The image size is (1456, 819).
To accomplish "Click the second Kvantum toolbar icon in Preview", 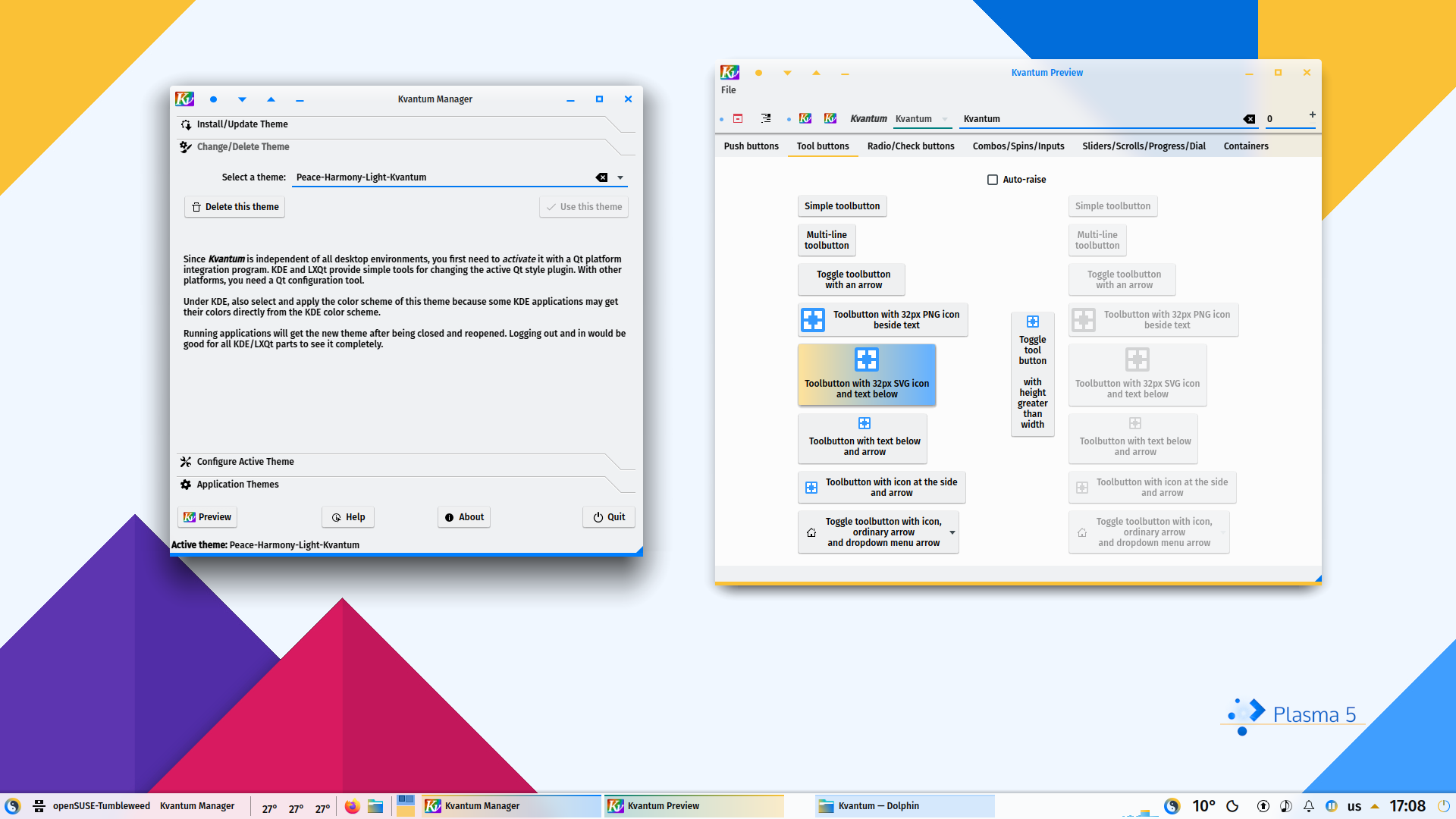I will coord(830,119).
